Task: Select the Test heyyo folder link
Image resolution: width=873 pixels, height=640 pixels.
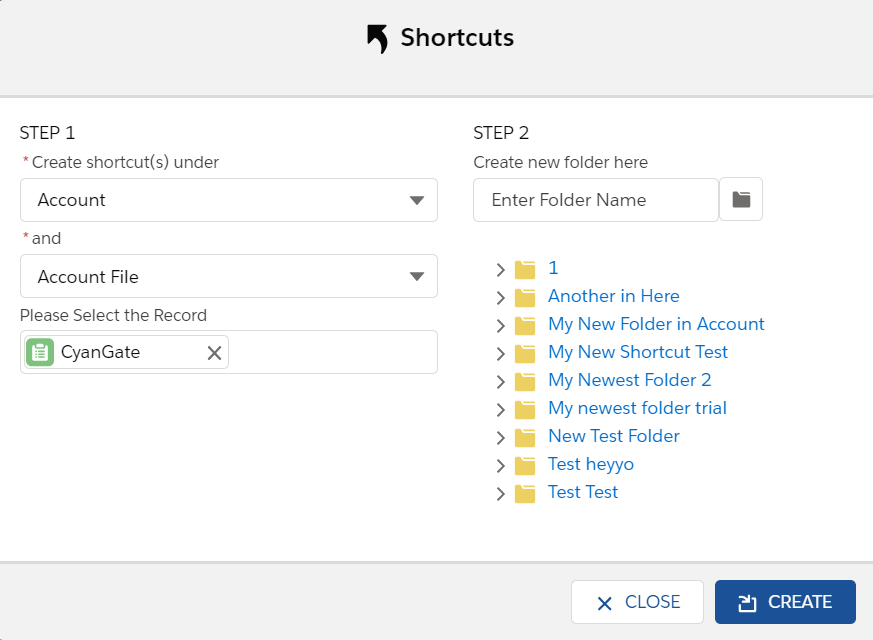Action: click(x=590, y=464)
